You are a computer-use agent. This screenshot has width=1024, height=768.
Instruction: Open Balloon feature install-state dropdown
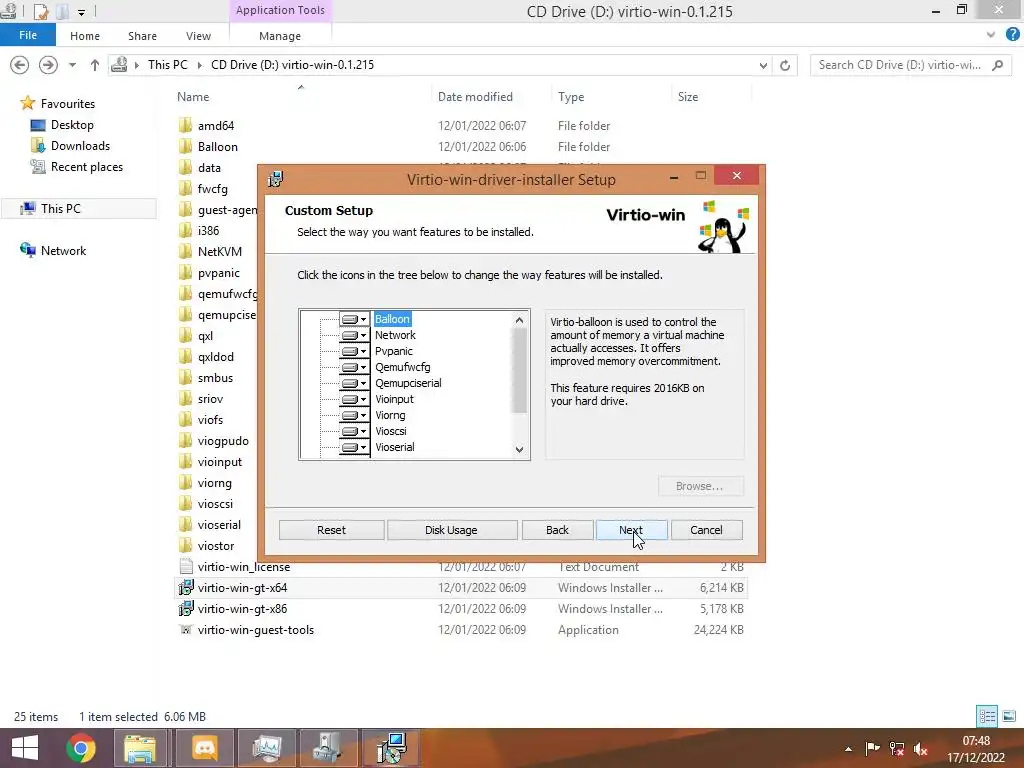(x=354, y=319)
